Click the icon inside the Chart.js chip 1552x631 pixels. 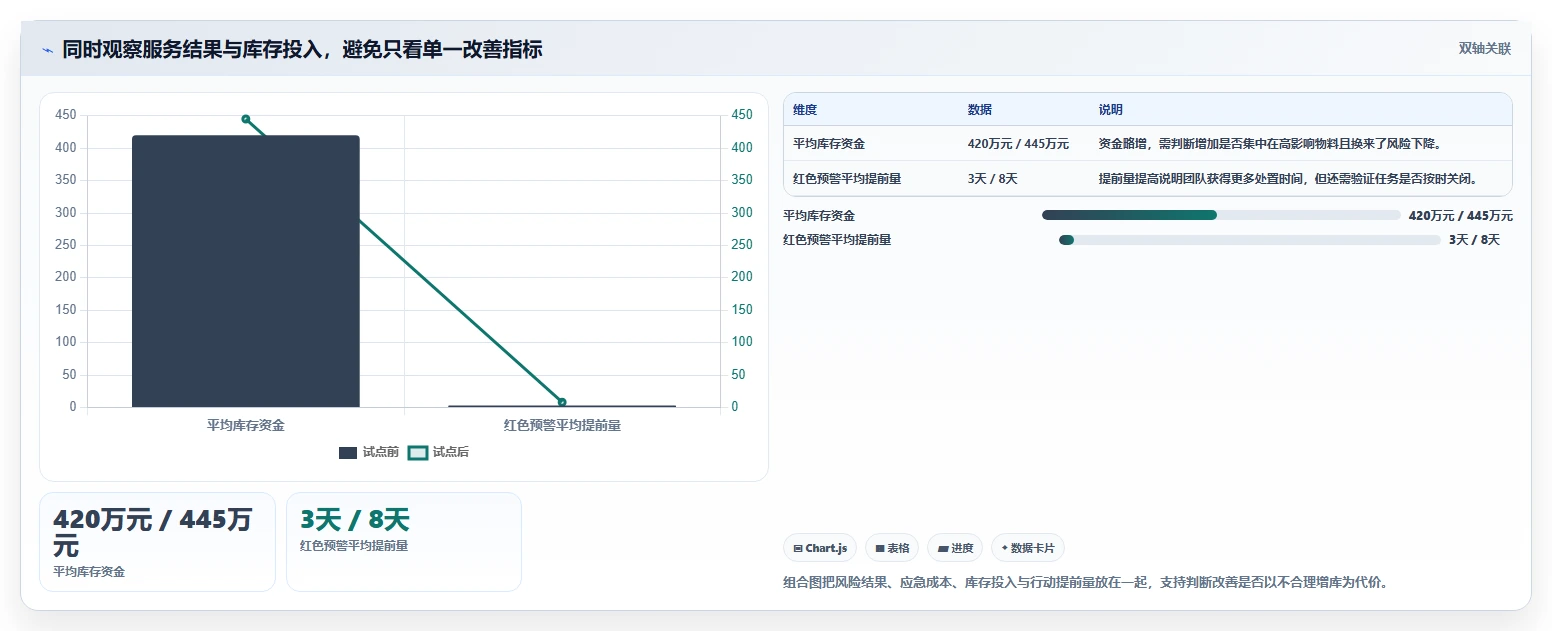[798, 548]
